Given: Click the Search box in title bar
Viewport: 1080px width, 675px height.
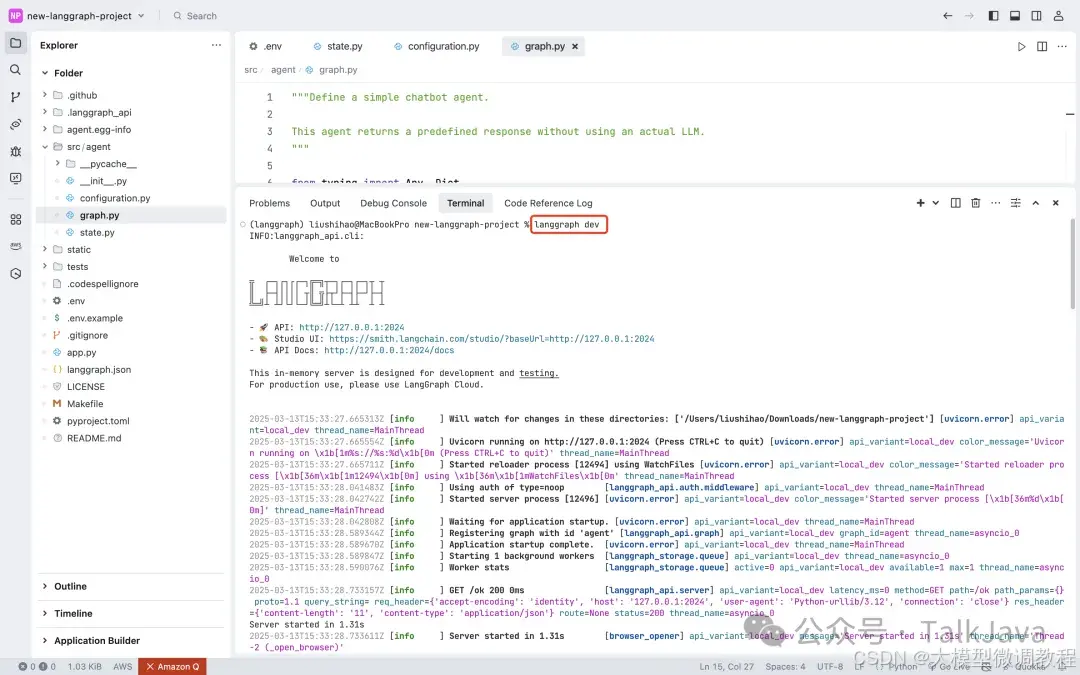Looking at the screenshot, I should 195,15.
